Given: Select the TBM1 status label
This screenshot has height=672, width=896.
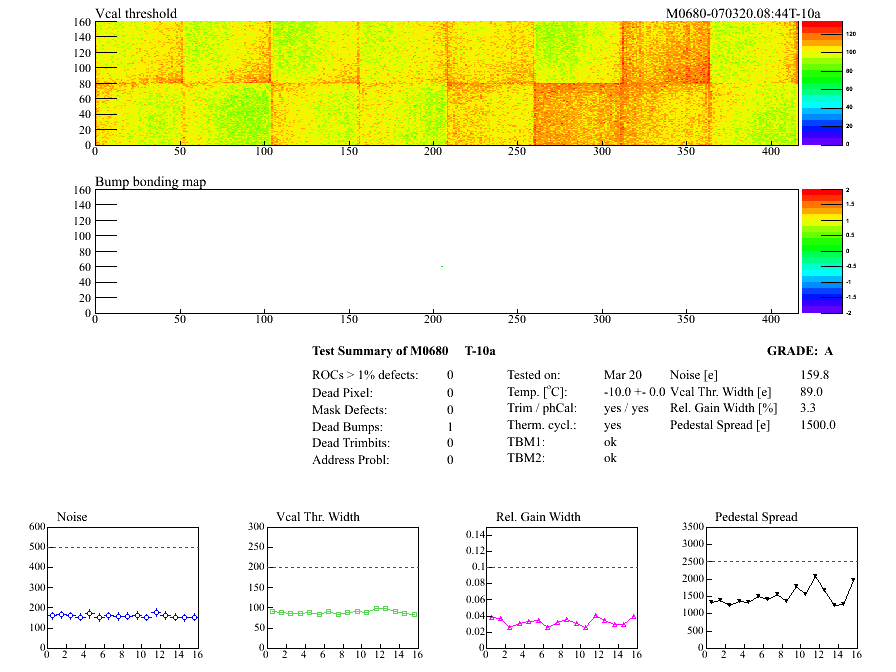Looking at the screenshot, I should tap(526, 441).
